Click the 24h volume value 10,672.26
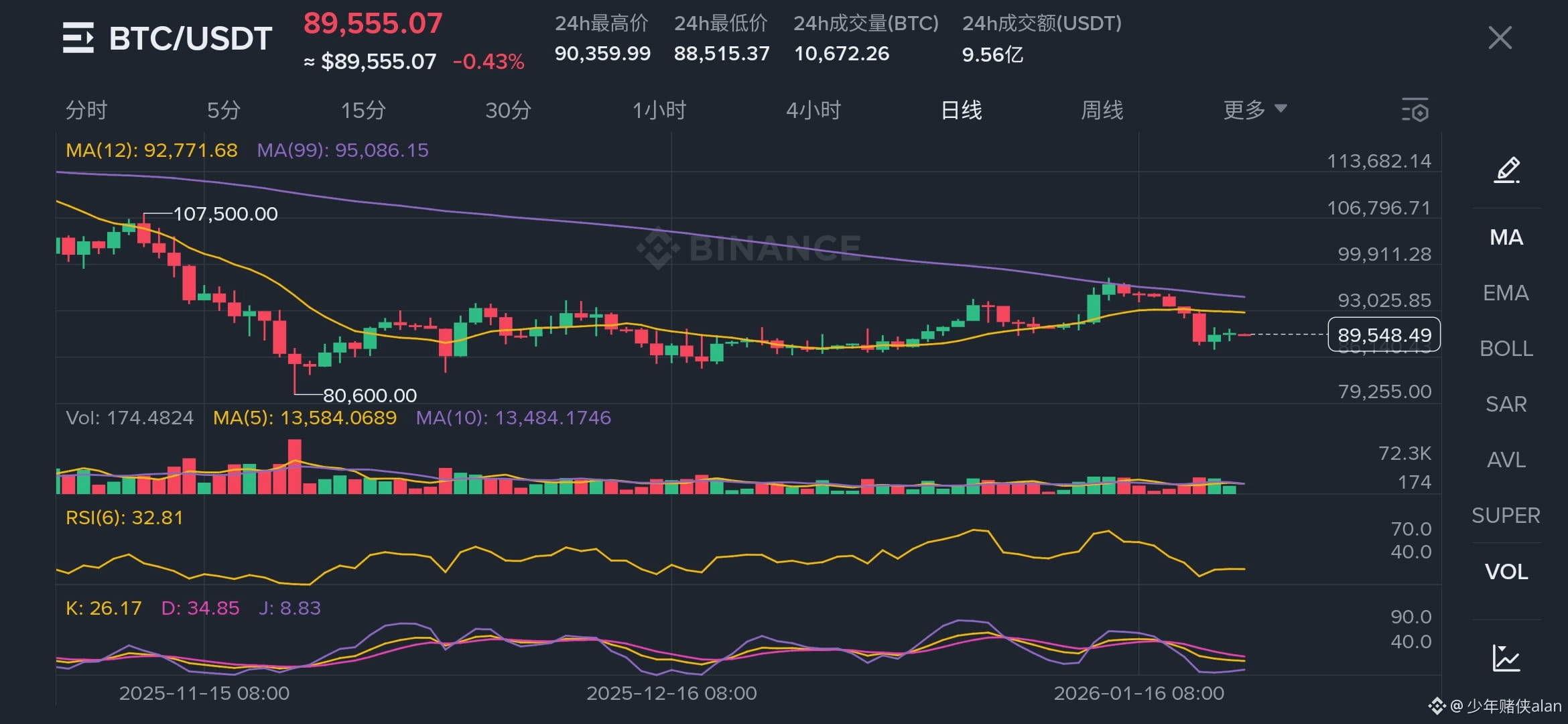 tap(842, 54)
